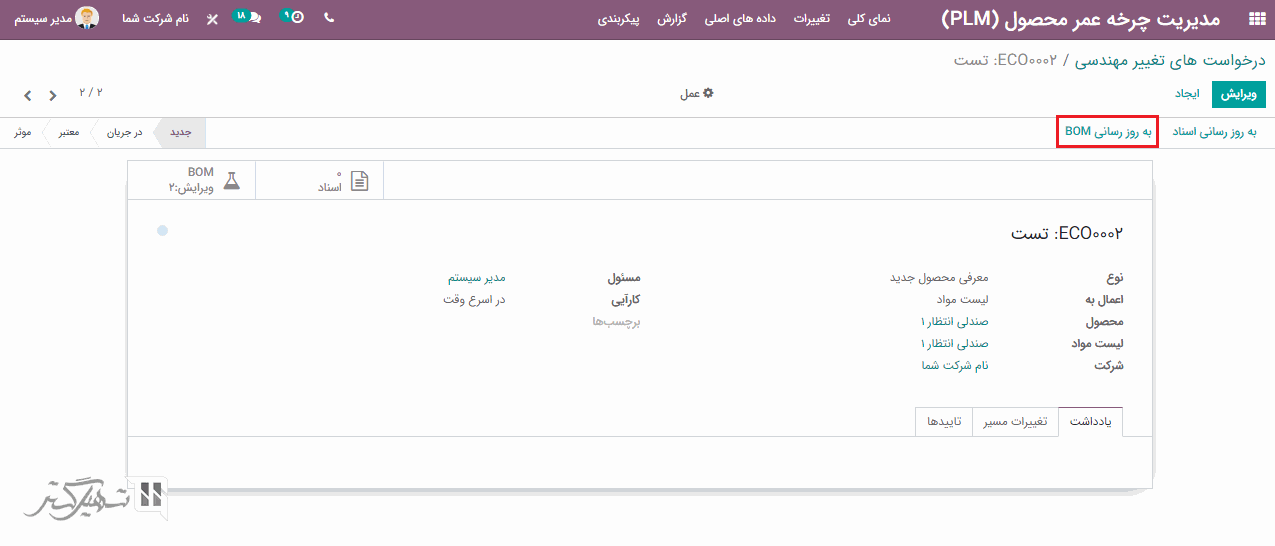Switch to the تاییدها approvals tab
The width and height of the screenshot is (1275, 546).
pyautogui.click(x=944, y=421)
